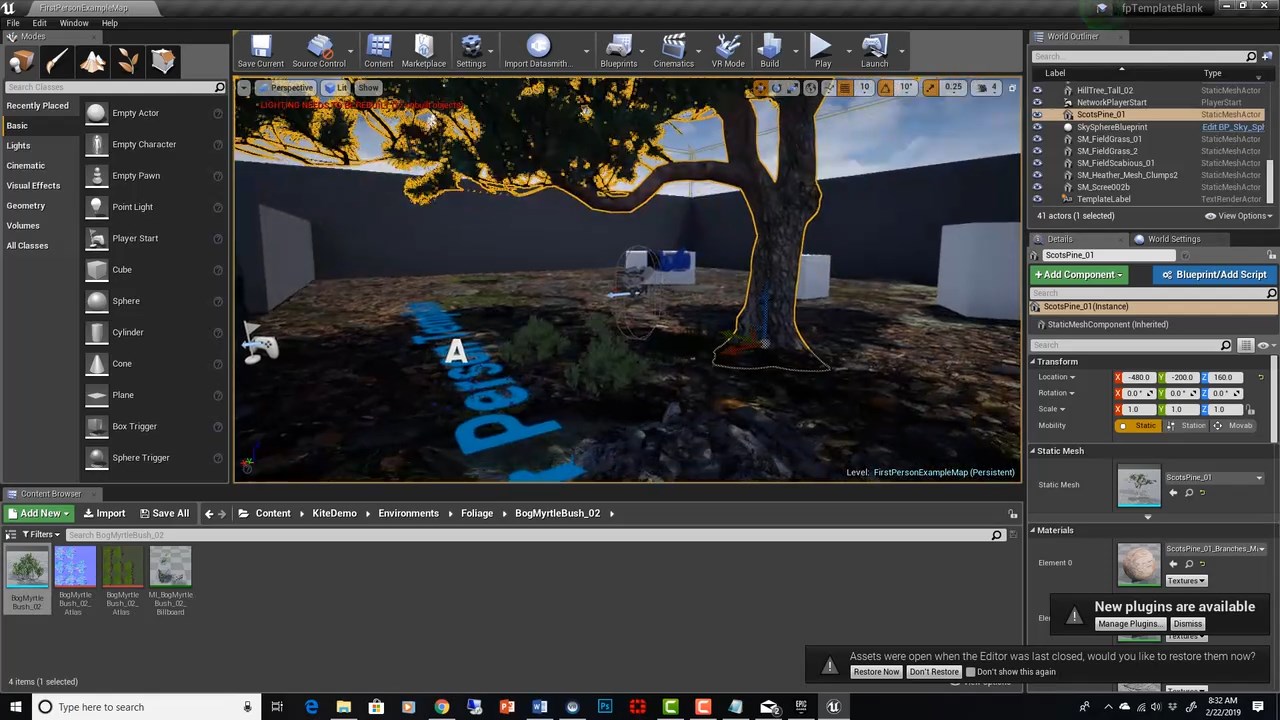Switch to the World Settings tab
1280x720 pixels.
point(1173,239)
